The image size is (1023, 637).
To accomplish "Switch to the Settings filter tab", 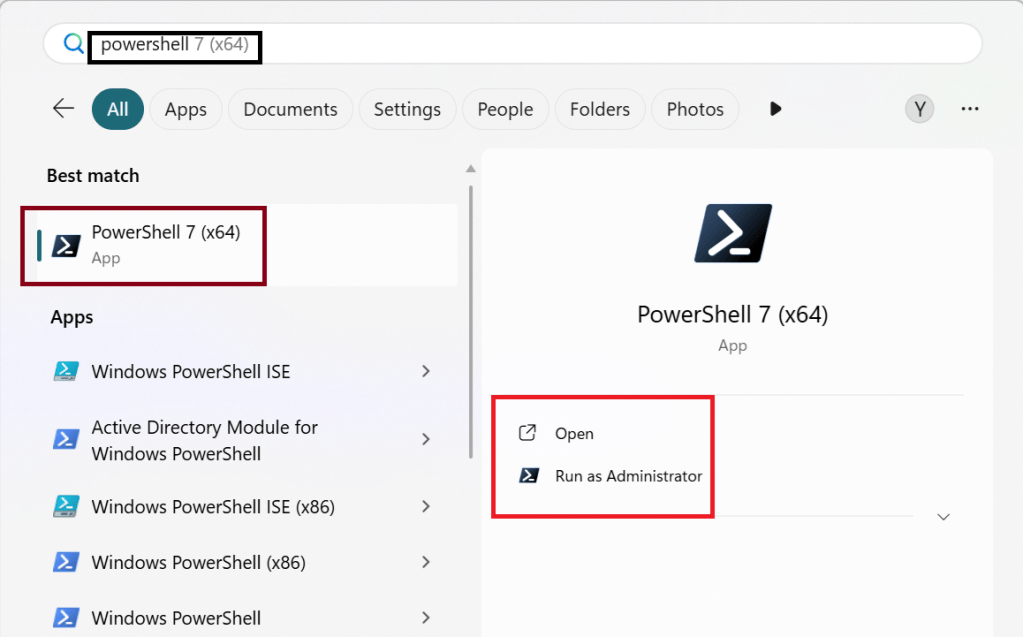I will click(x=407, y=109).
